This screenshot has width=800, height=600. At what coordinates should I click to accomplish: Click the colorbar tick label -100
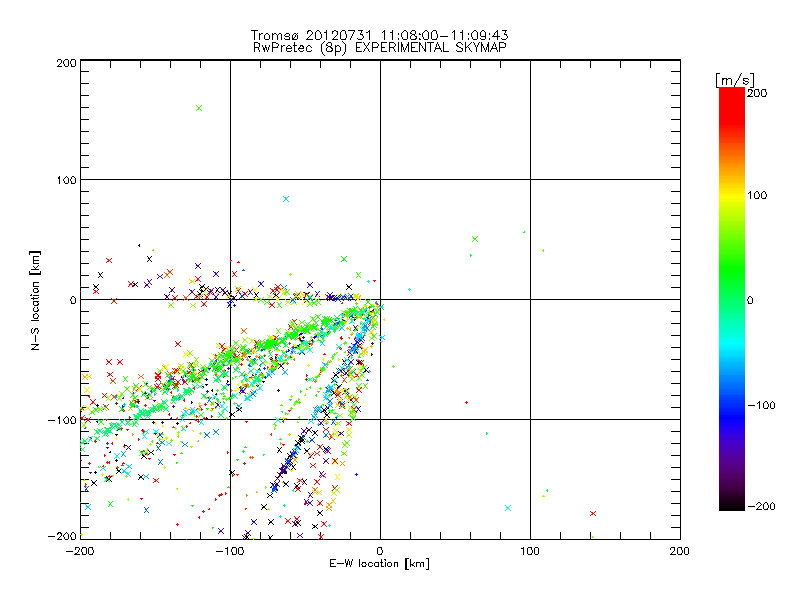tap(764, 405)
